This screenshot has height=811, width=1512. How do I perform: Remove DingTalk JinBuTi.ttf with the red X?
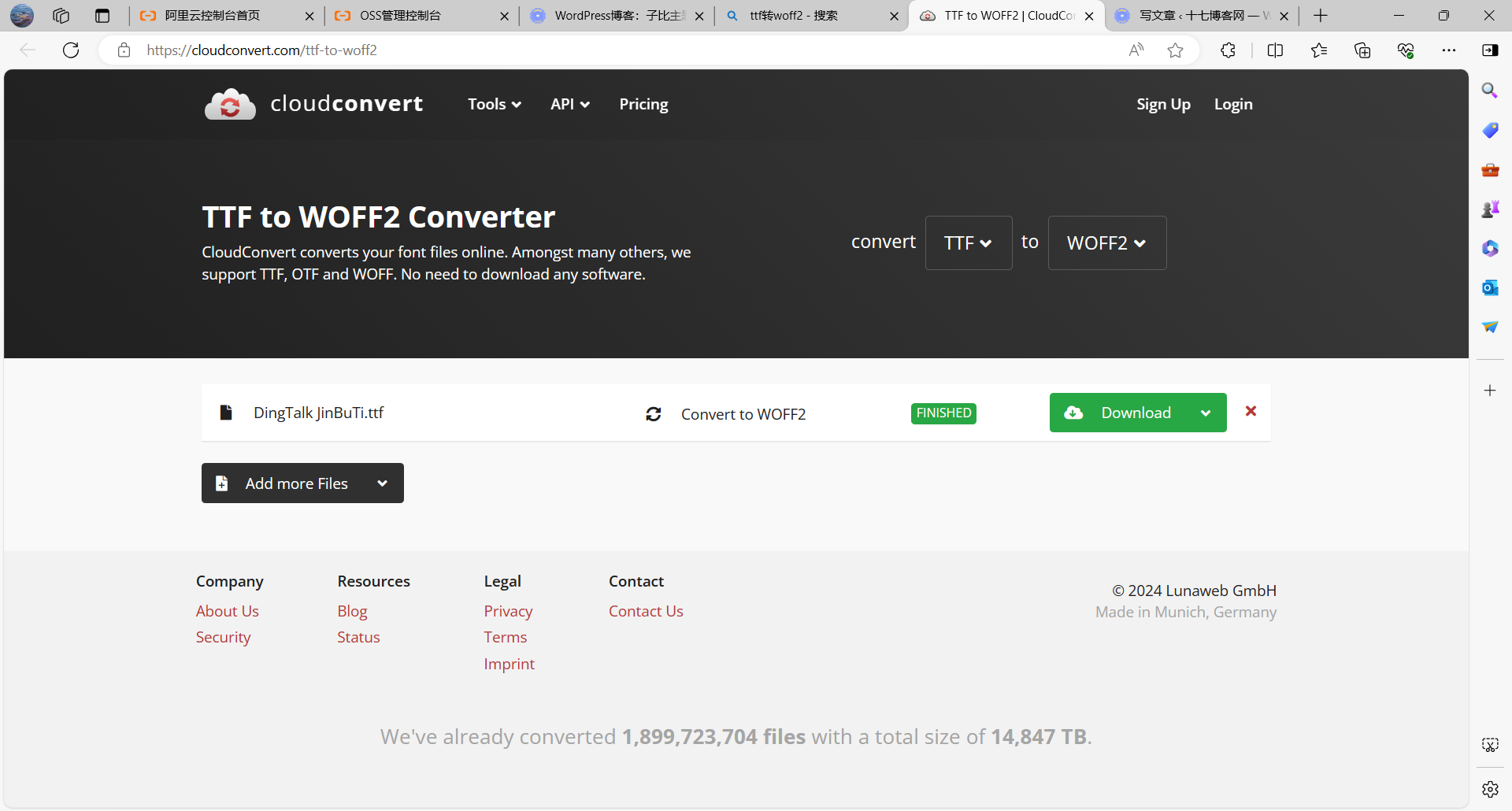(1251, 411)
